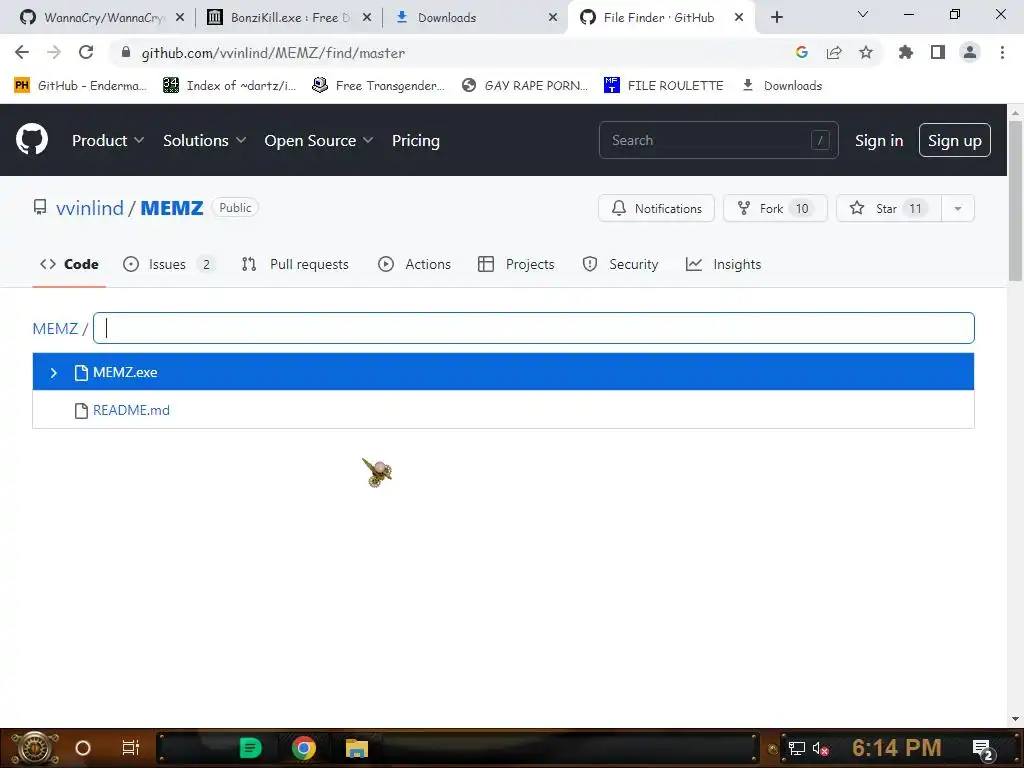This screenshot has width=1024, height=768.
Task: Expand the Product menu
Action: click(x=108, y=140)
